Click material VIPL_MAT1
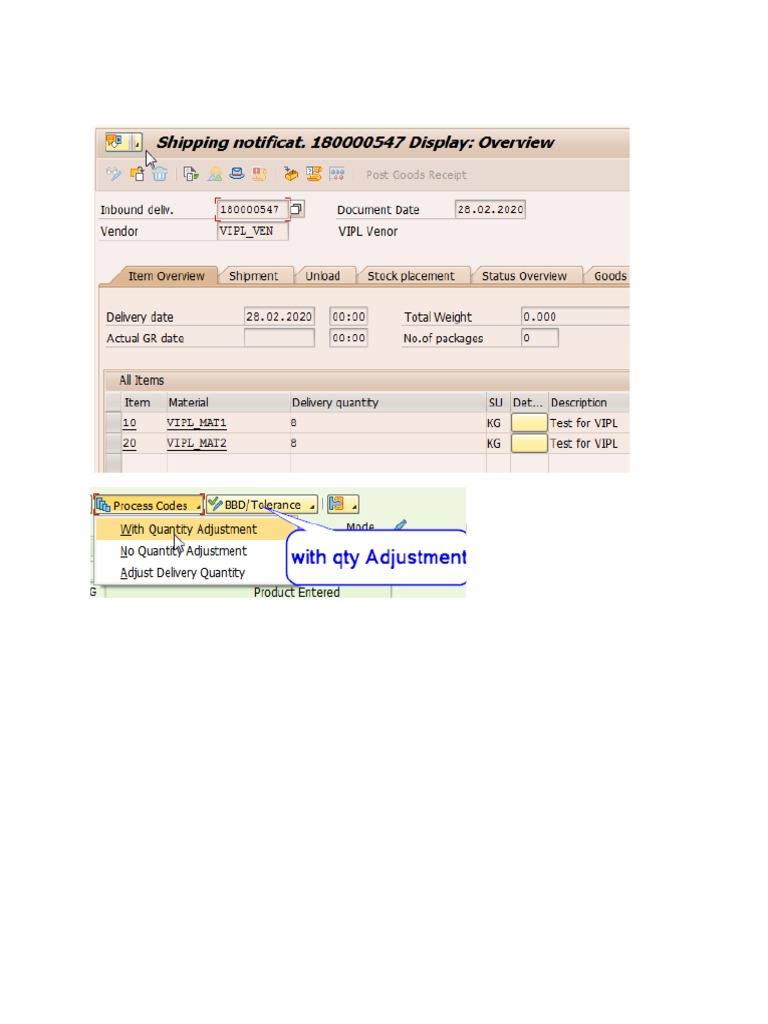The width and height of the screenshot is (768, 1024). pos(197,423)
